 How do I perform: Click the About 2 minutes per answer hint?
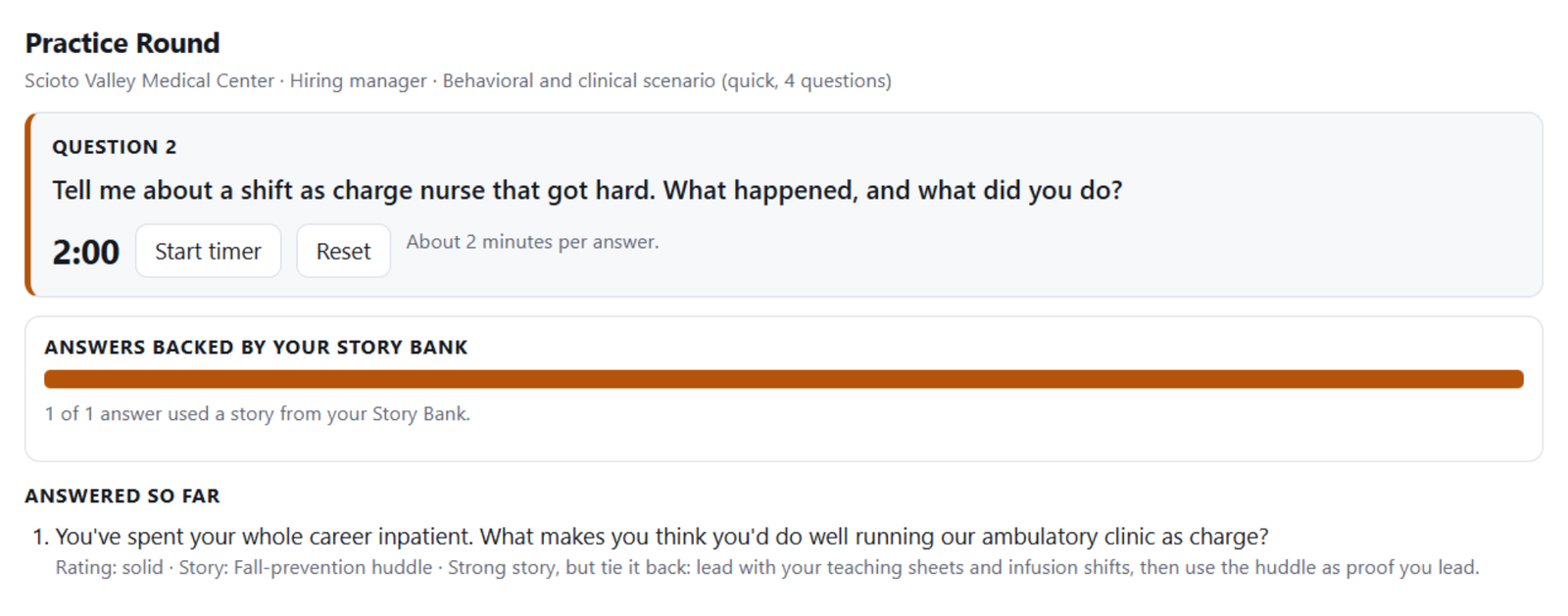[x=532, y=242]
